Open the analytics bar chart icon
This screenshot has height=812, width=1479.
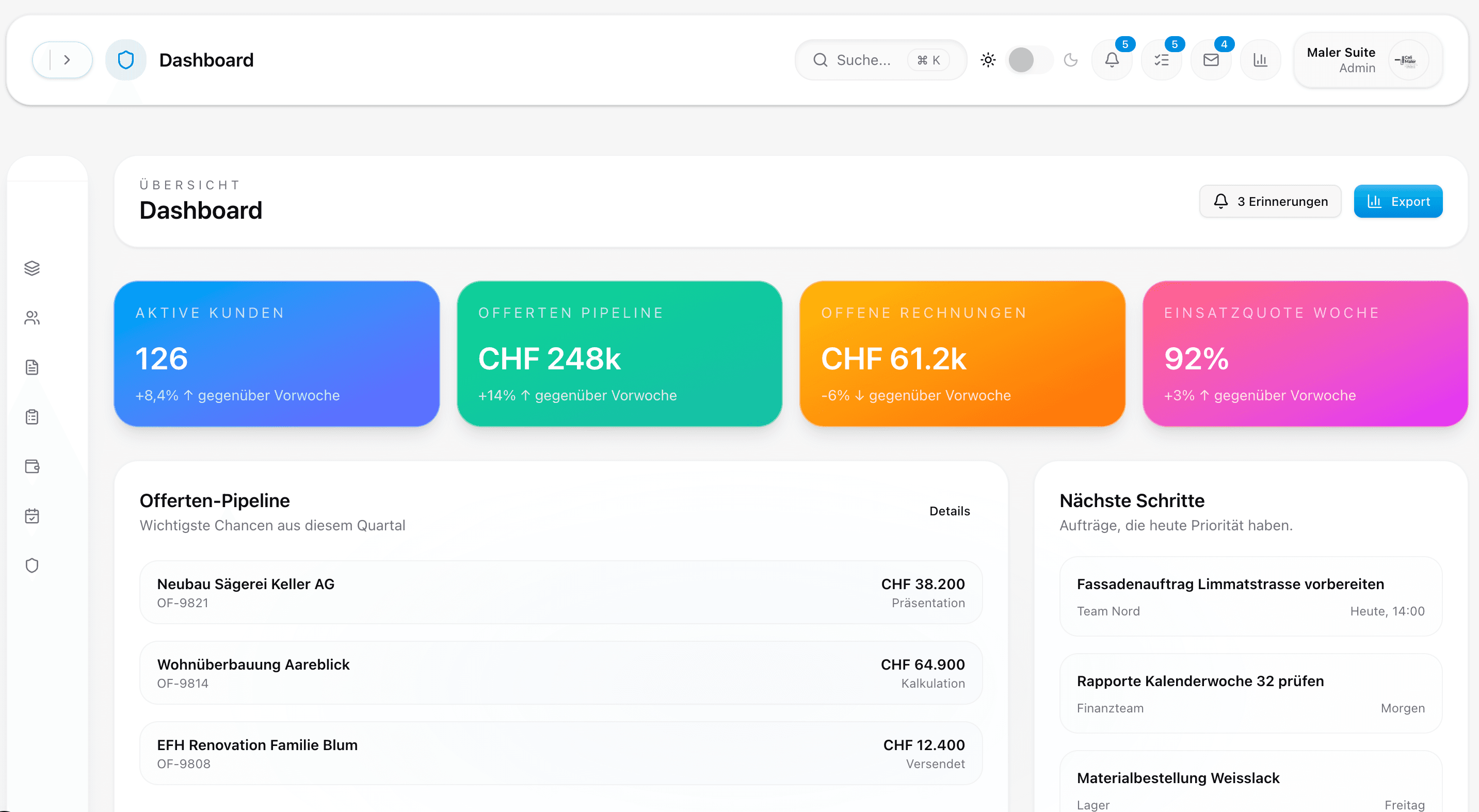tap(1260, 60)
